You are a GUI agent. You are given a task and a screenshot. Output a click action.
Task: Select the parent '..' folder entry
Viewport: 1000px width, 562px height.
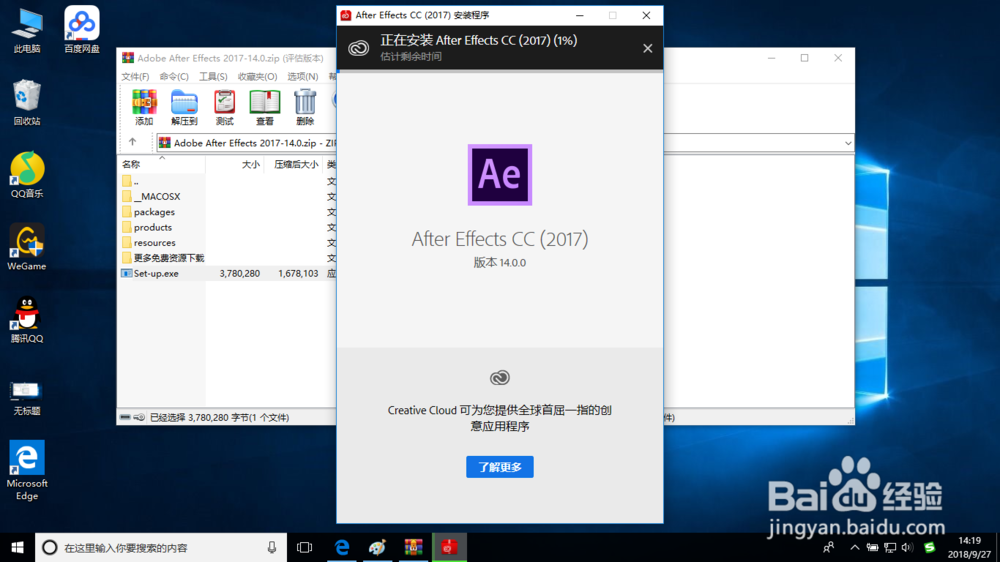pos(130,181)
